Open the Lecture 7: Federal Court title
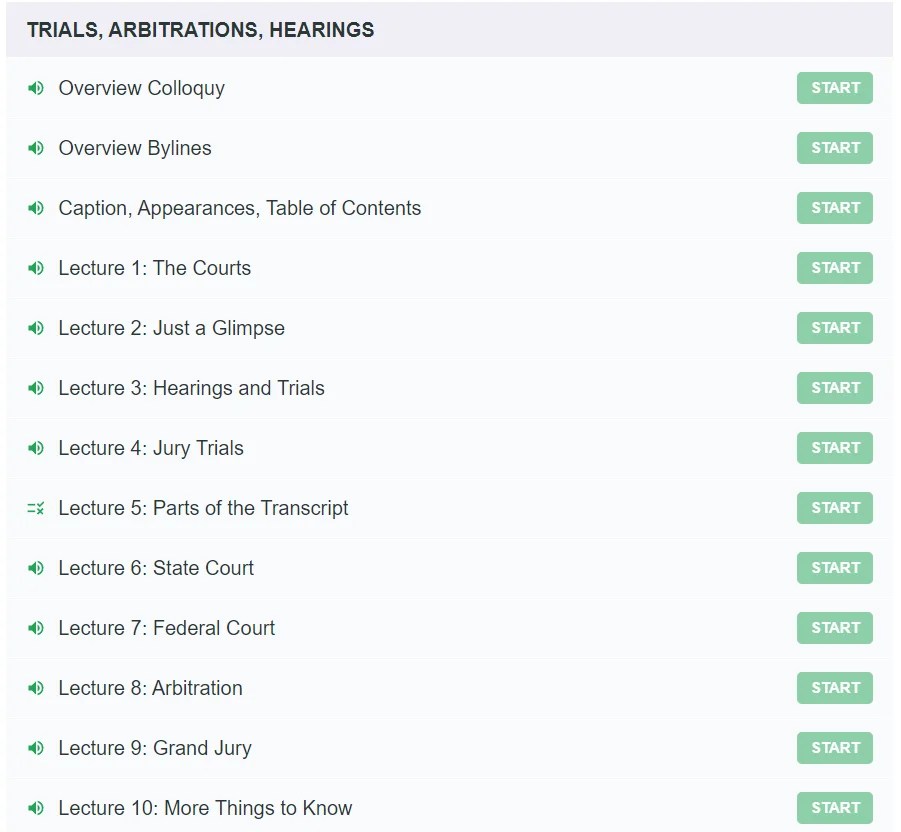The height and width of the screenshot is (832, 901). coord(166,628)
